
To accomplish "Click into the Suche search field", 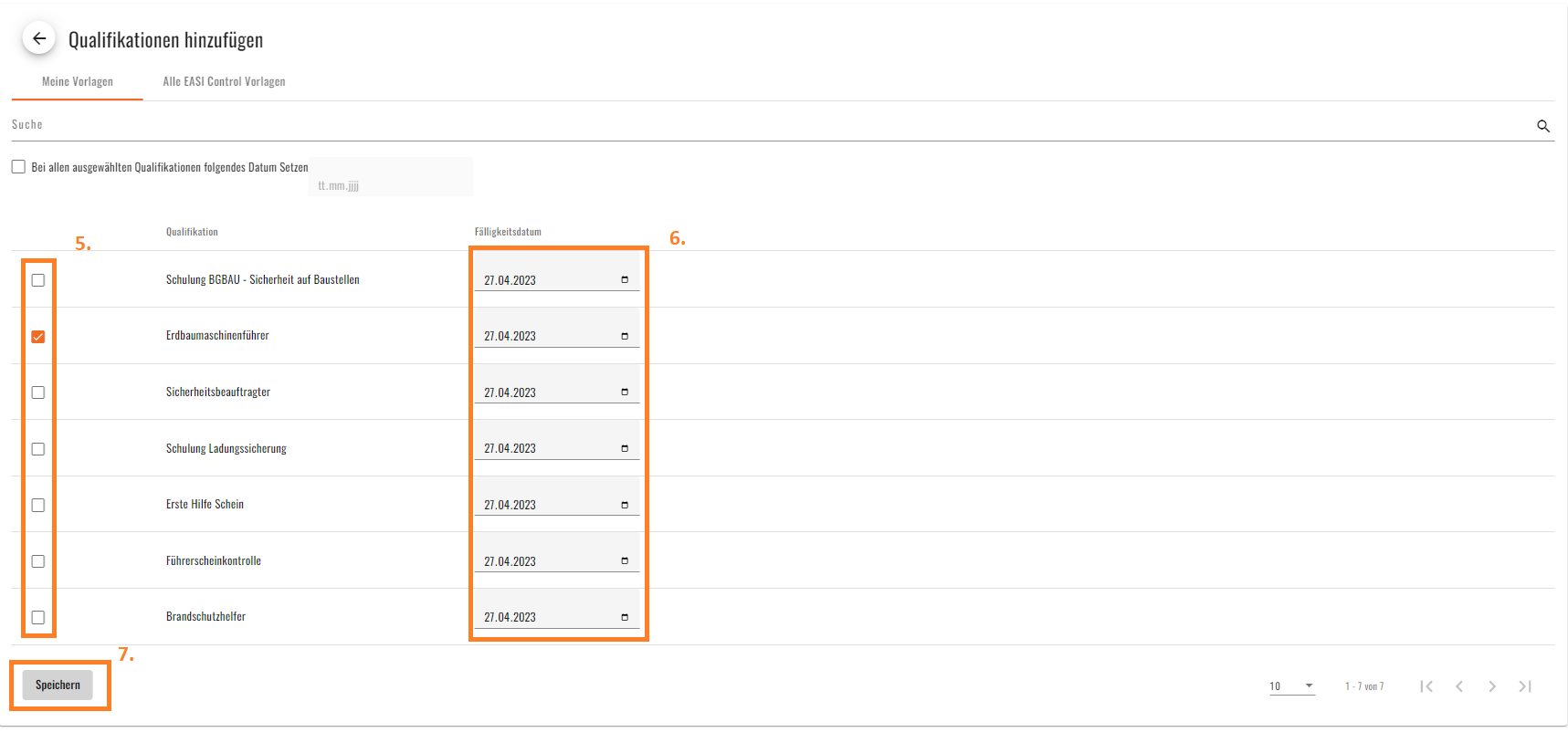I will point(767,125).
